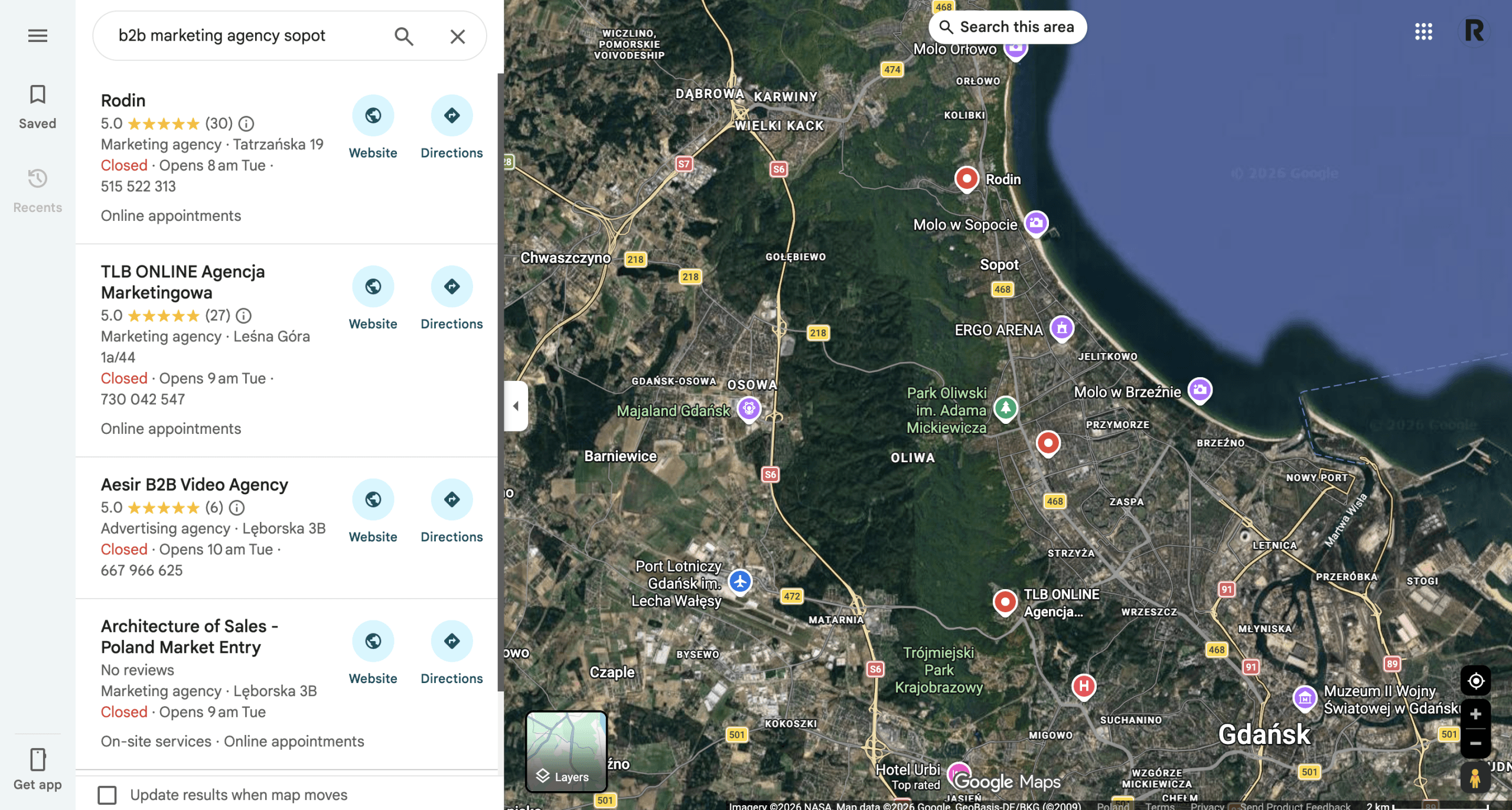1512x810 pixels.
Task: Open Rodin's website
Action: coord(373,116)
